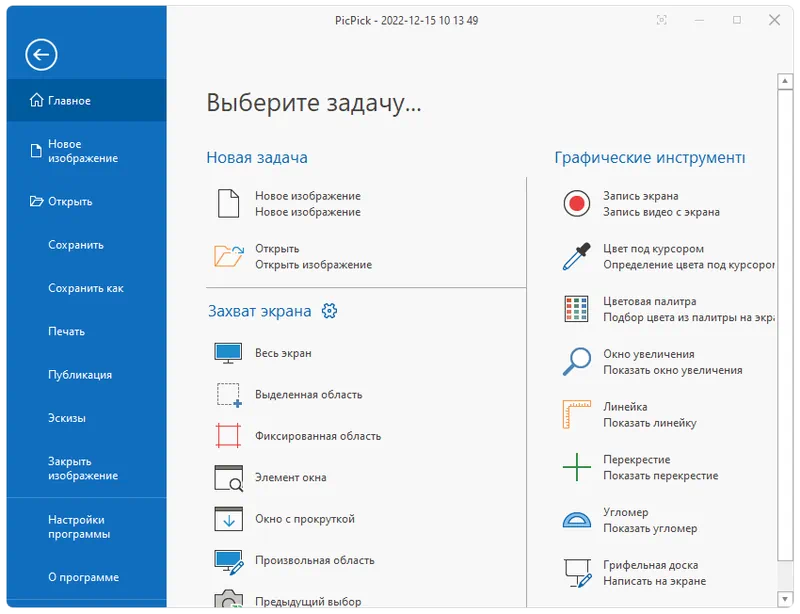Viewport: 800px width, 614px height.
Task: Click the eyedropper Цвет под курсором icon
Action: click(577, 256)
